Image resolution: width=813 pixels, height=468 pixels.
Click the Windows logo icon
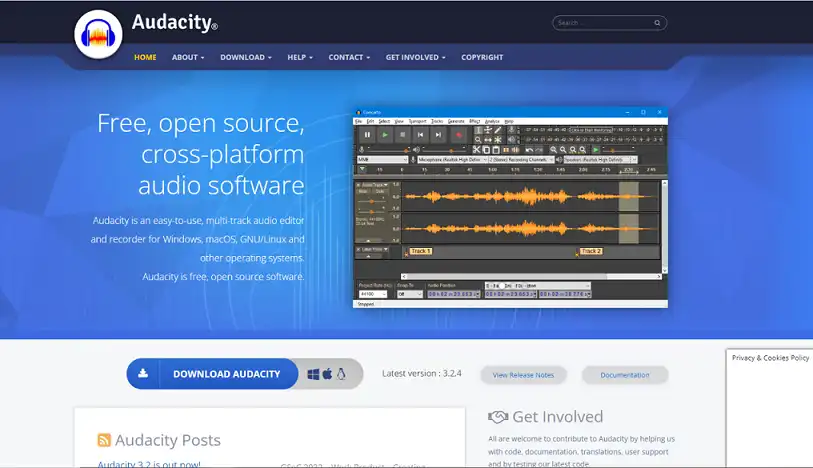pos(313,374)
